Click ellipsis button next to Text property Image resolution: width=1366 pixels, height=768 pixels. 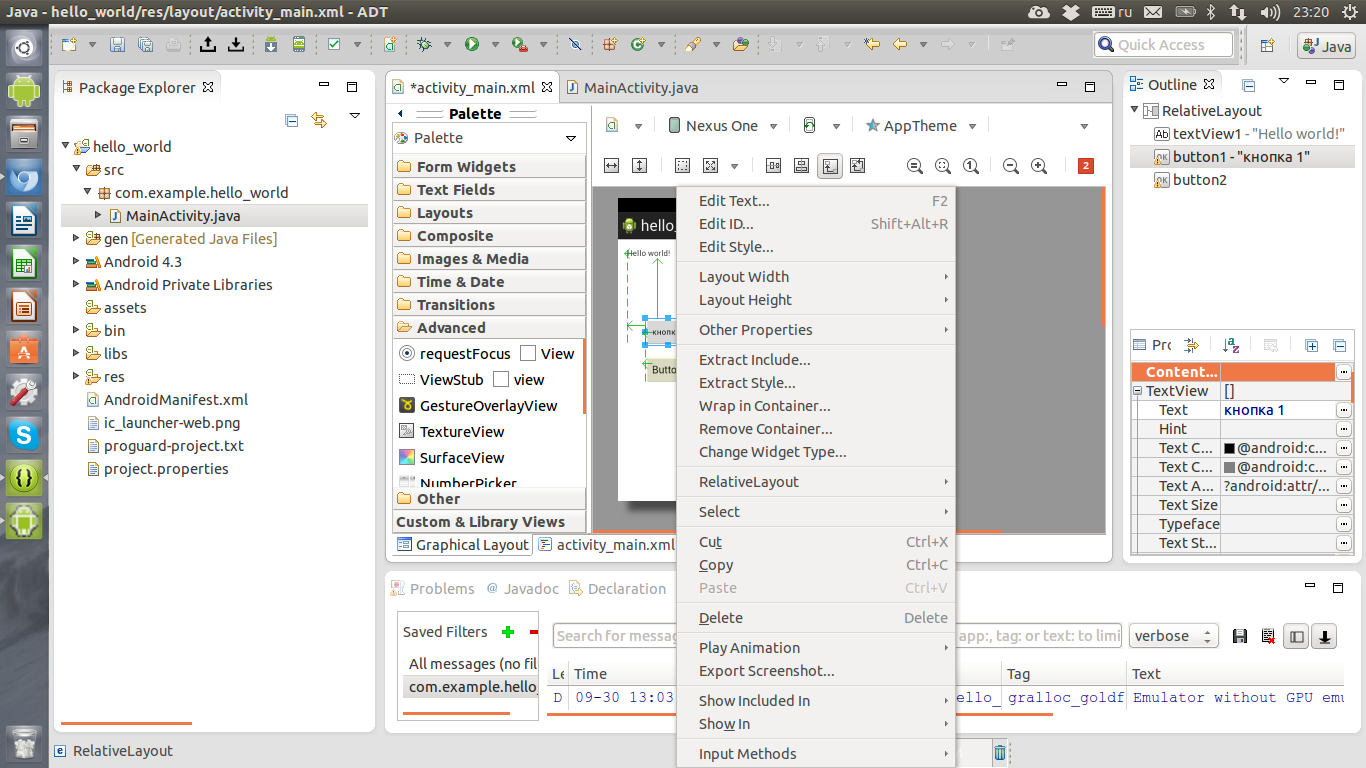click(x=1343, y=410)
